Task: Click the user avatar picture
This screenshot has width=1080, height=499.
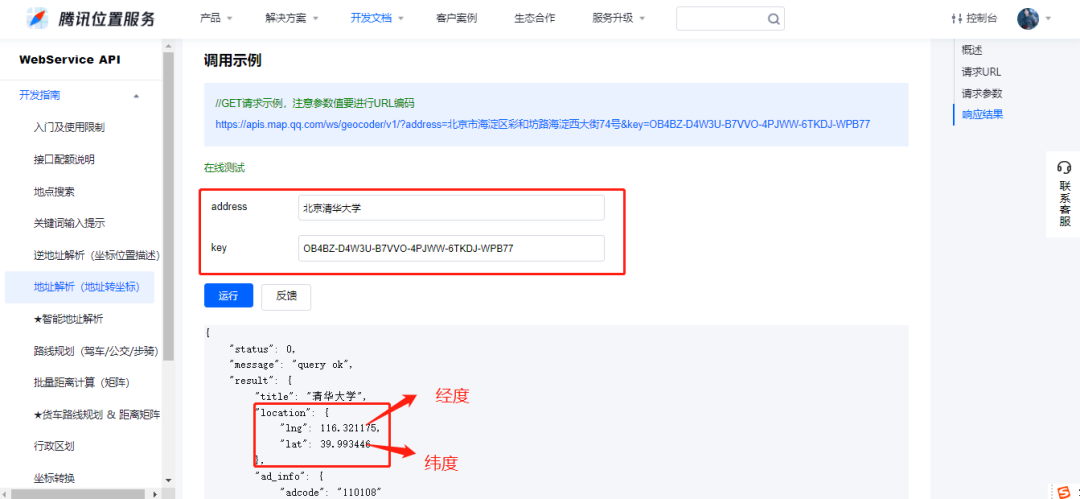Action: click(x=1028, y=19)
